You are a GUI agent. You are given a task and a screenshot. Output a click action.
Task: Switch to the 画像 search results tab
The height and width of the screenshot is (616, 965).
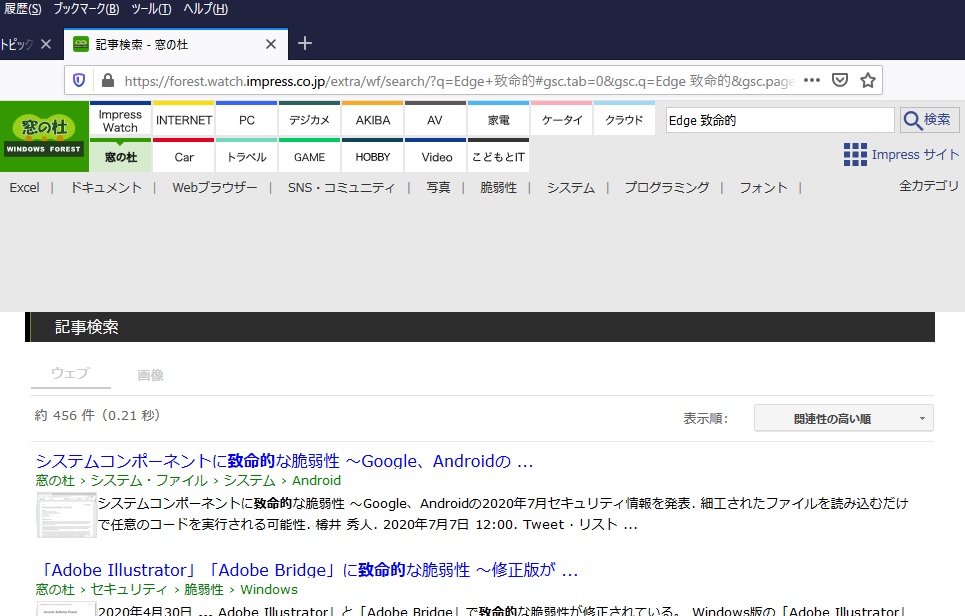pyautogui.click(x=150, y=375)
